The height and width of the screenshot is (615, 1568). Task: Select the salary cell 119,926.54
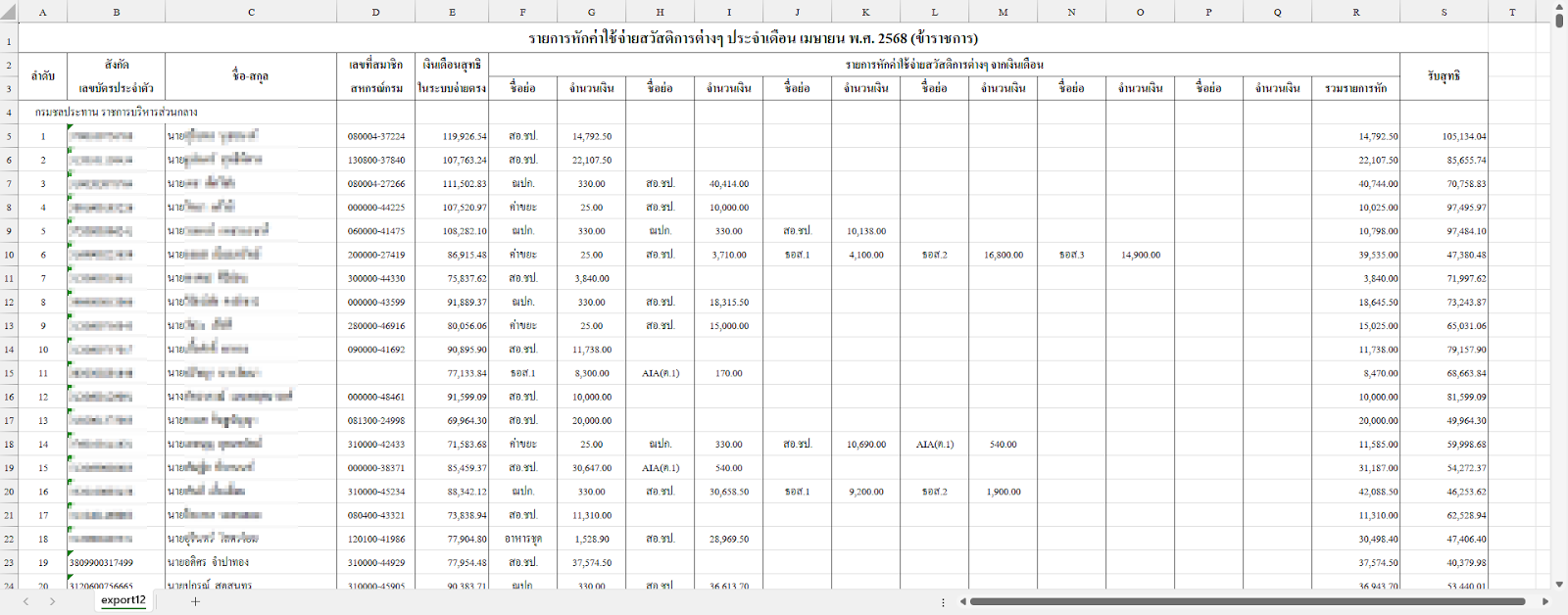pyautogui.click(x=452, y=136)
